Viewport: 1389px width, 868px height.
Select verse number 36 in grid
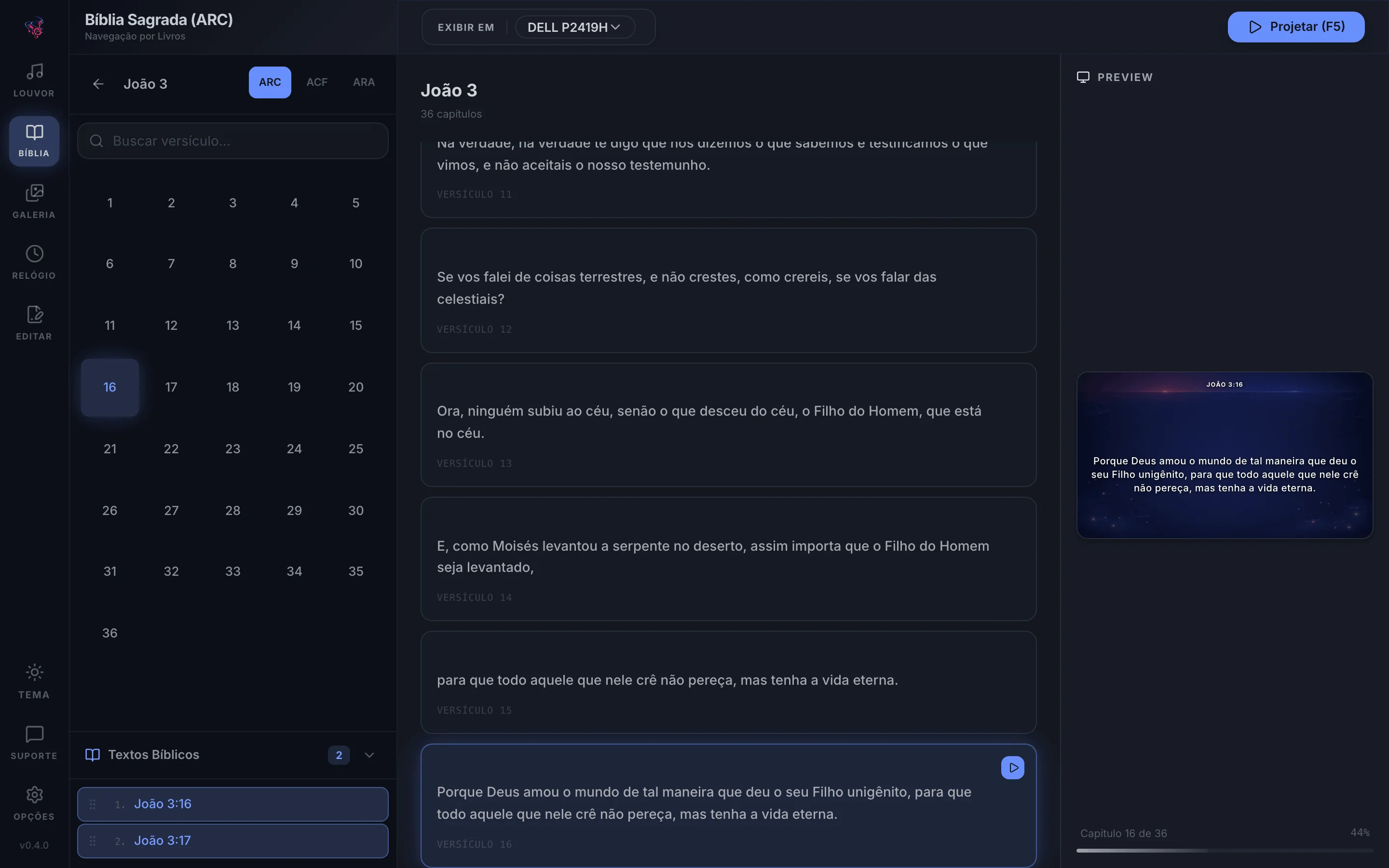click(109, 633)
